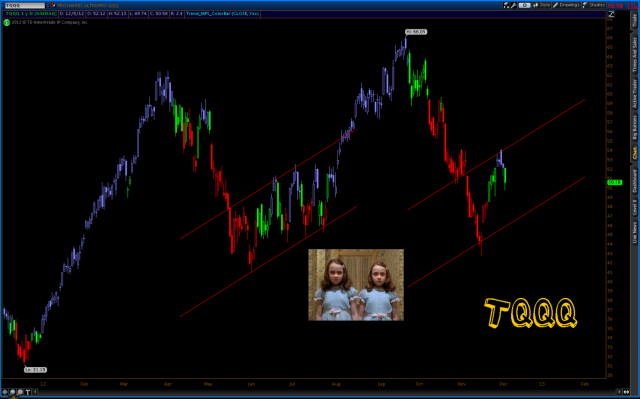Click the green current price tag on axis
Screen dimensions: 640x399
pos(614,182)
